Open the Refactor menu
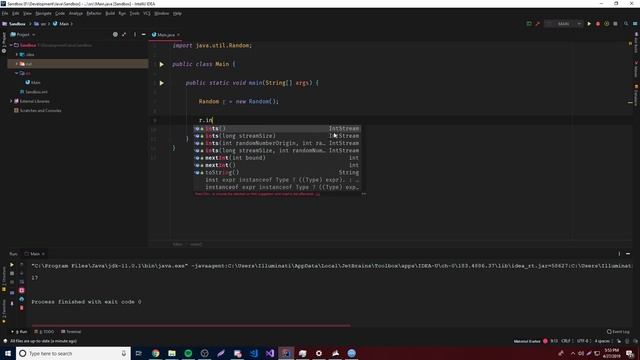Screen dimensions: 640x360 (x=94, y=13)
